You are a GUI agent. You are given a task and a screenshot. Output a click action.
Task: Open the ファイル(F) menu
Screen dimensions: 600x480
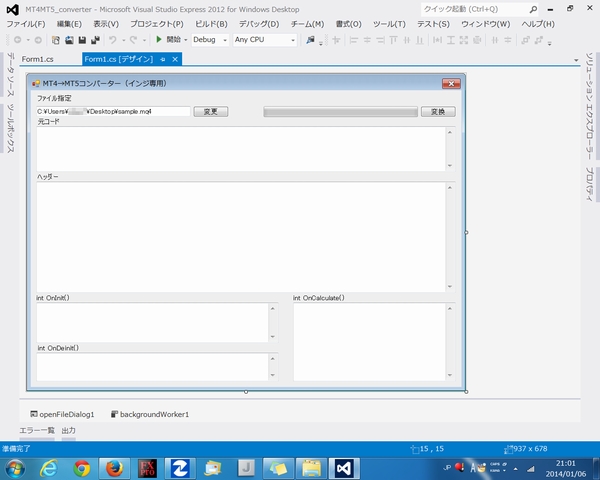26,24
